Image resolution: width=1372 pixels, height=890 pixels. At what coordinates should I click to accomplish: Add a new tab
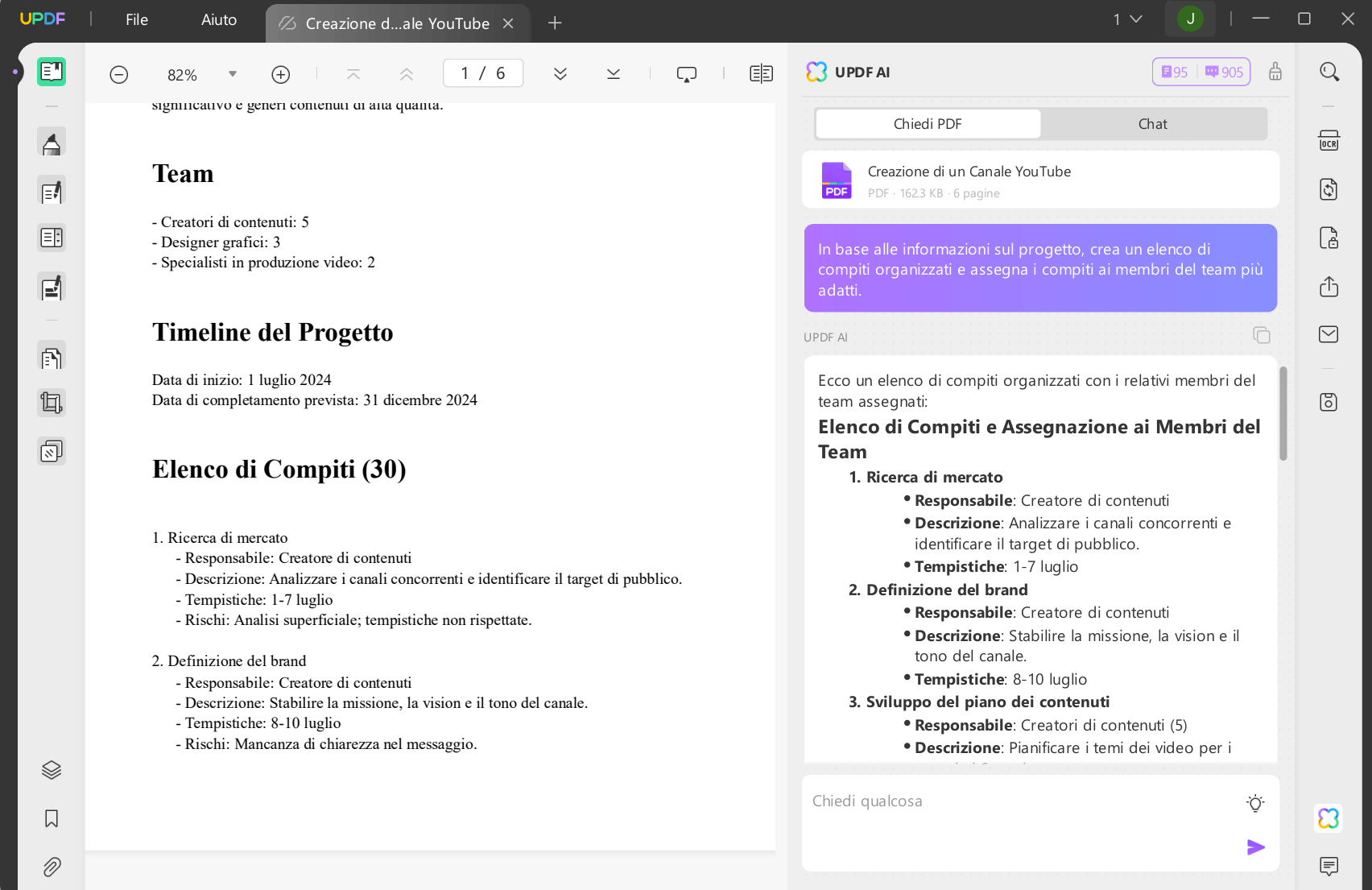pos(555,23)
